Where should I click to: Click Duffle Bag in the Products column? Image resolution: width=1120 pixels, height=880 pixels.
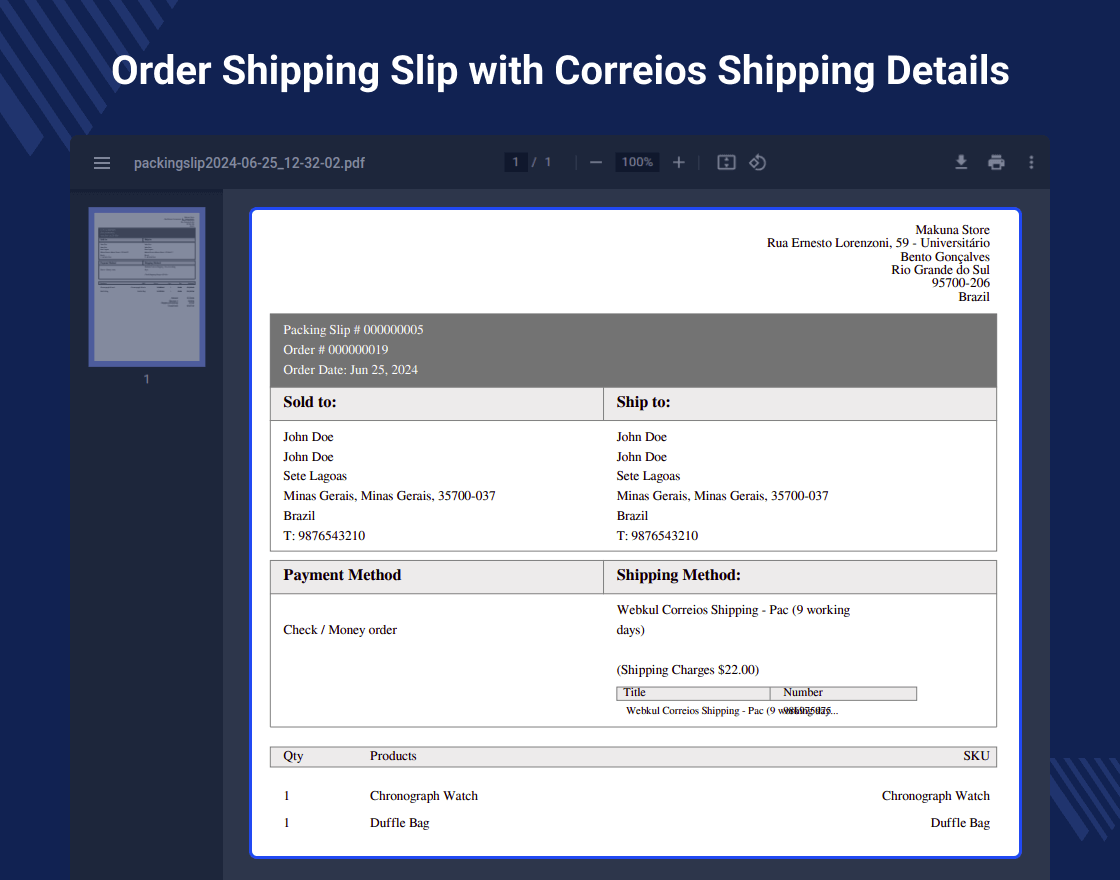pos(399,823)
